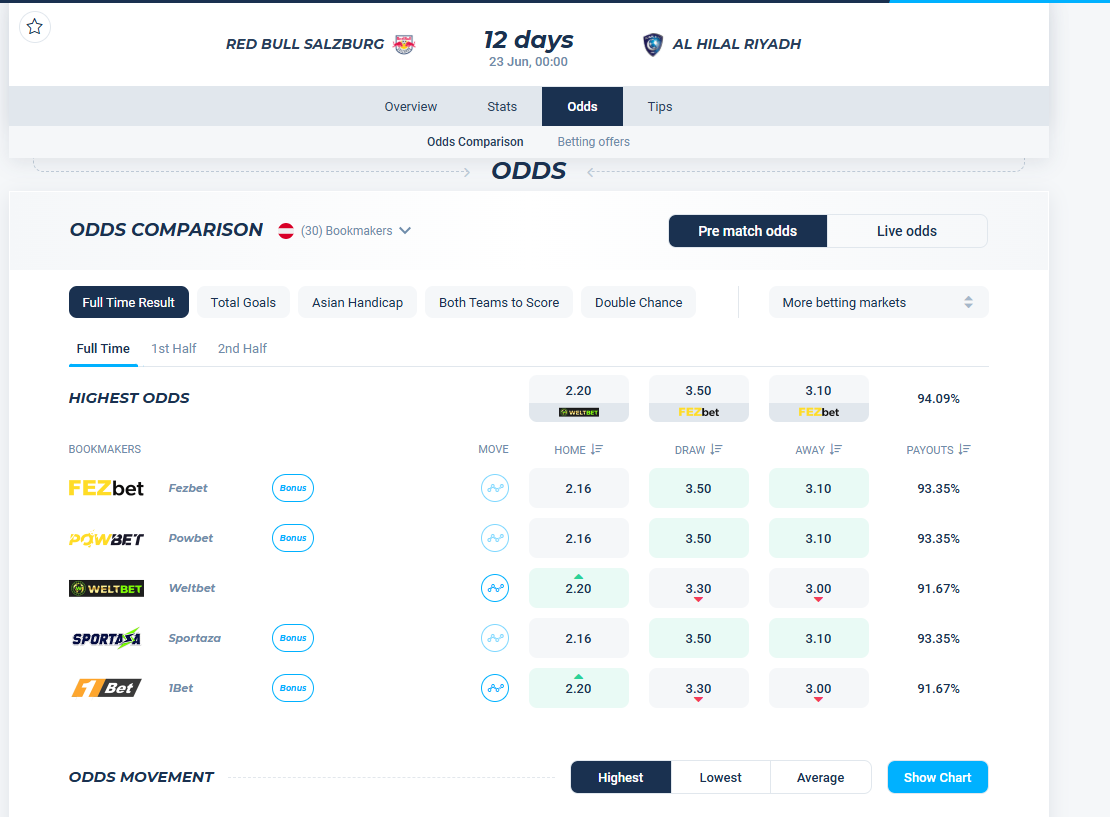This screenshot has height=817, width=1110.
Task: Switch to the Stats tab
Action: coord(502,107)
